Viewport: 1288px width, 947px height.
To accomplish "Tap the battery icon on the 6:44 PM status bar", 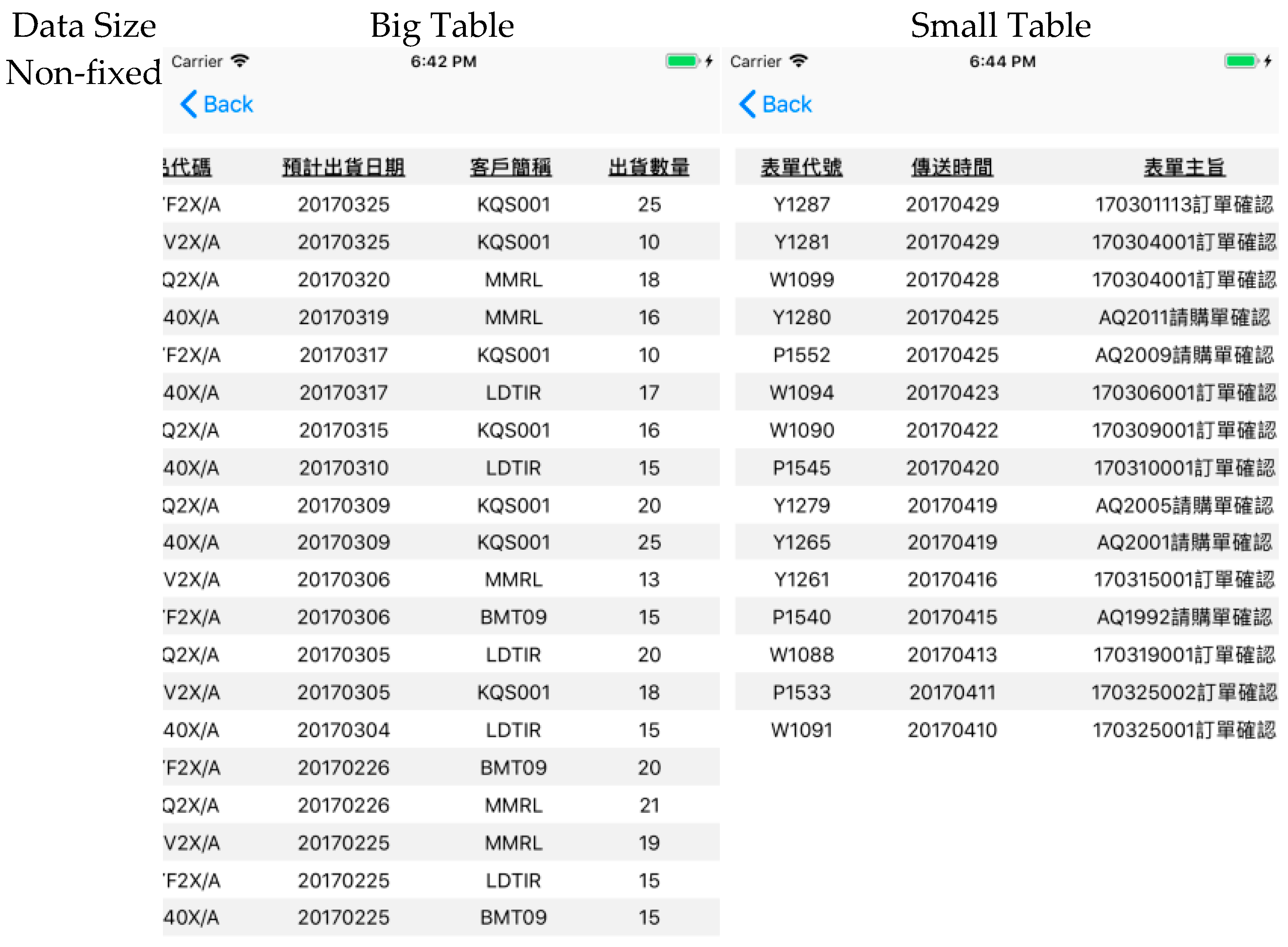I will [x=1240, y=61].
